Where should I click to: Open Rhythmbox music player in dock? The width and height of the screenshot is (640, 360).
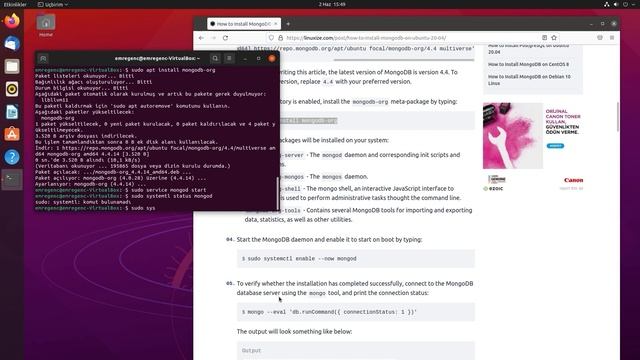12,89
